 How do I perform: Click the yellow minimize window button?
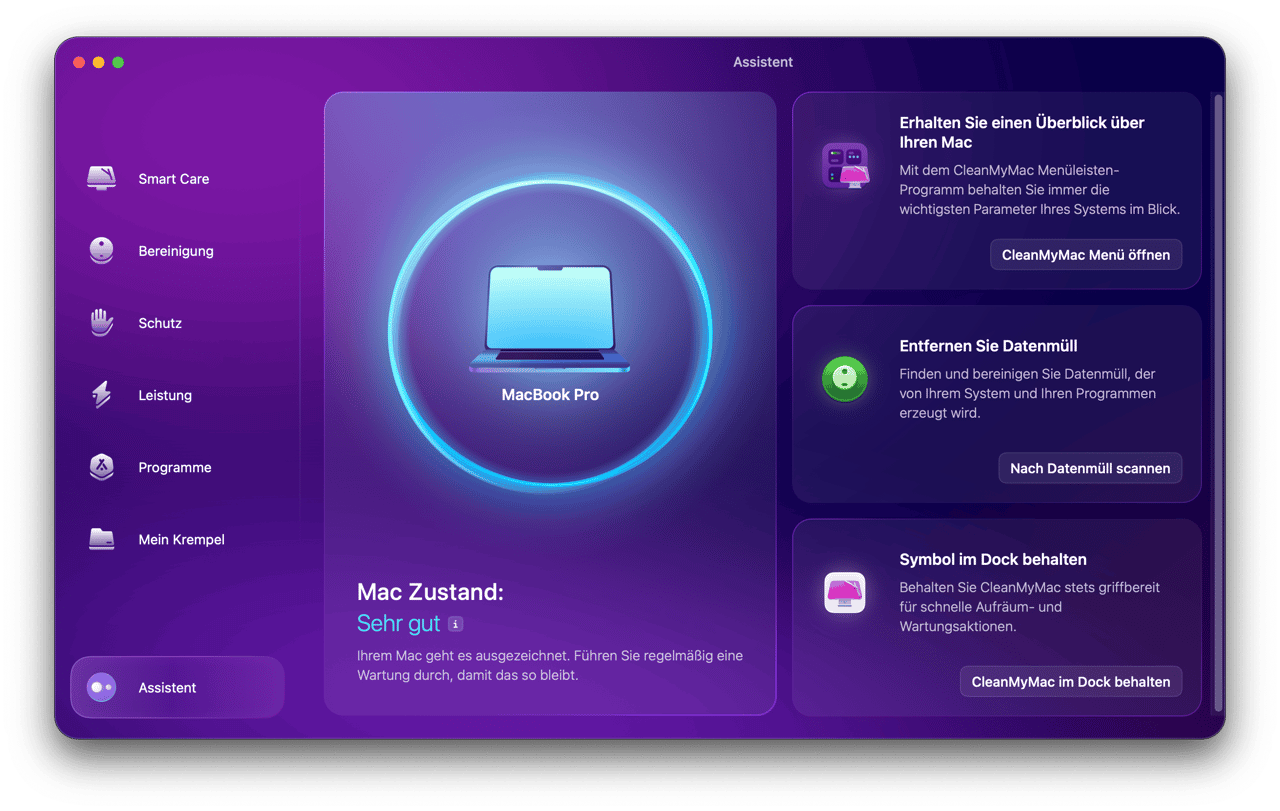coord(98,62)
